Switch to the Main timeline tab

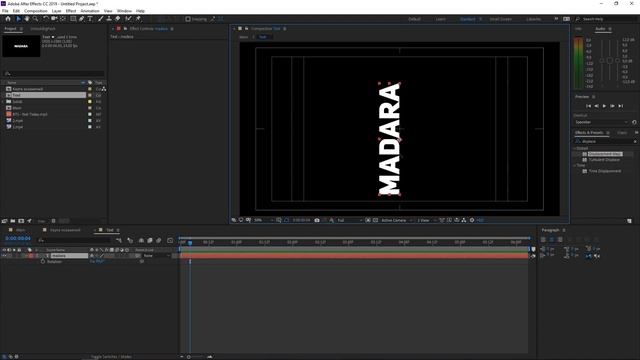[20, 230]
